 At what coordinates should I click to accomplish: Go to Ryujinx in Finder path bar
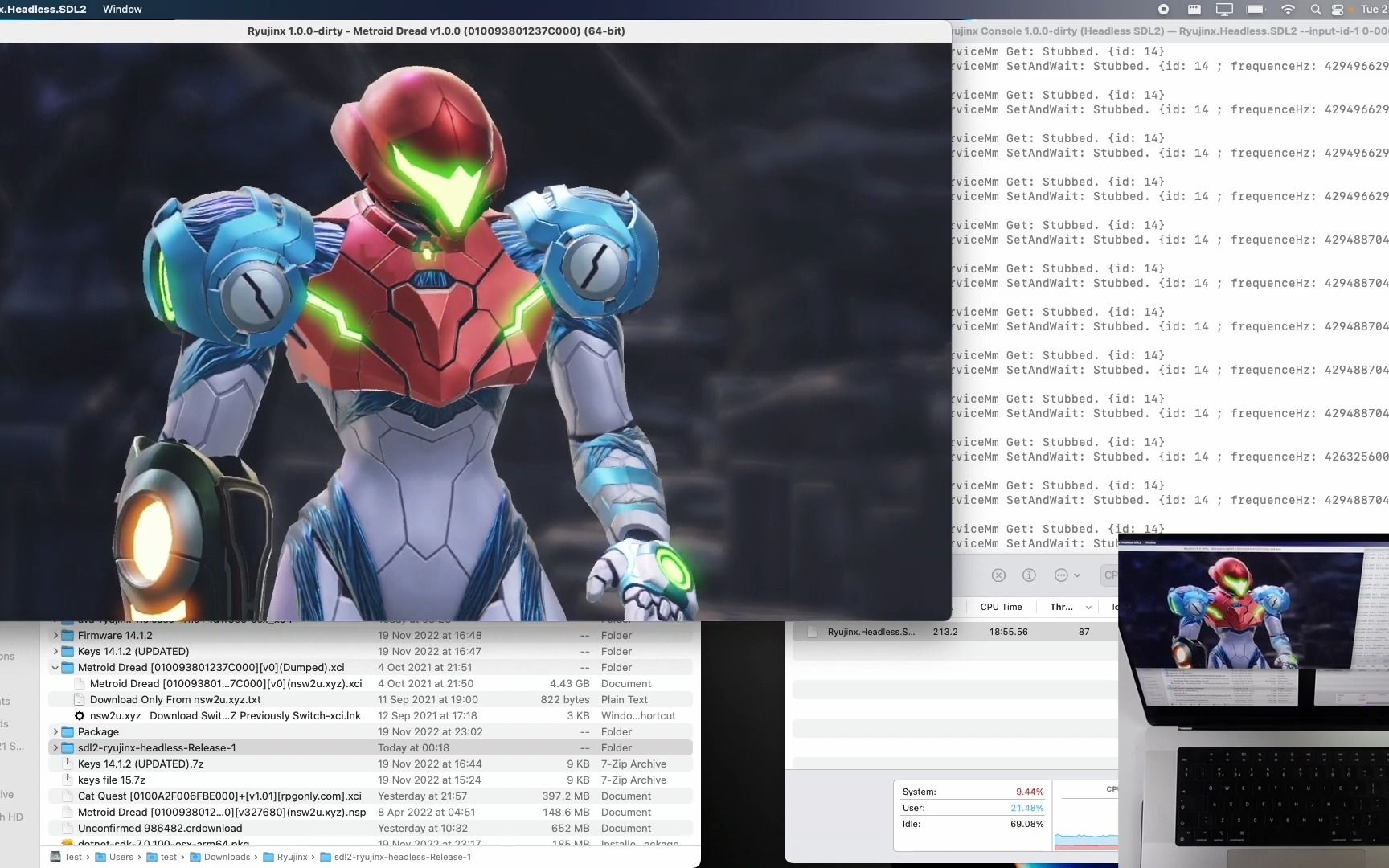(285, 857)
